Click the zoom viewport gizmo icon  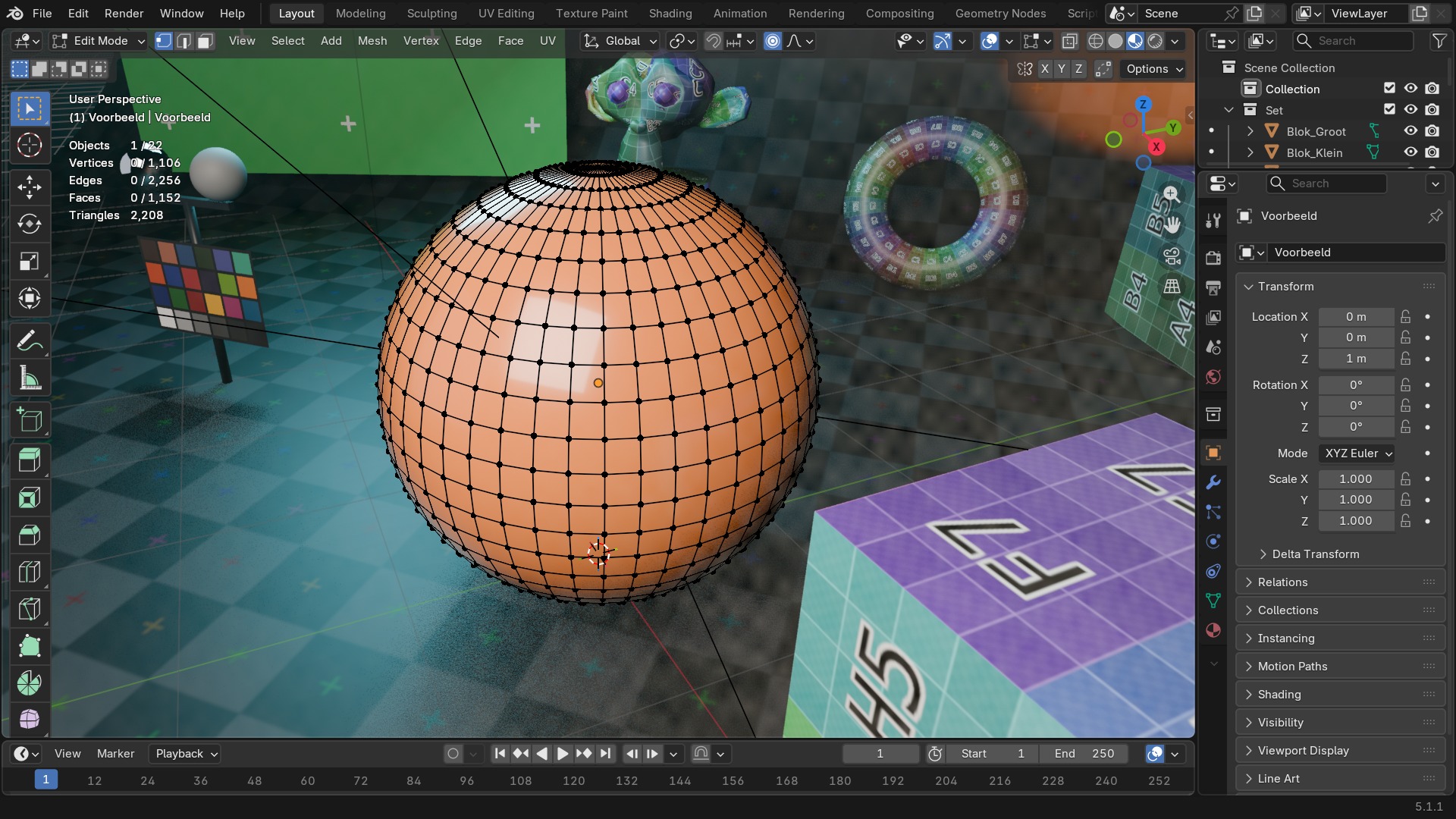[x=1171, y=194]
